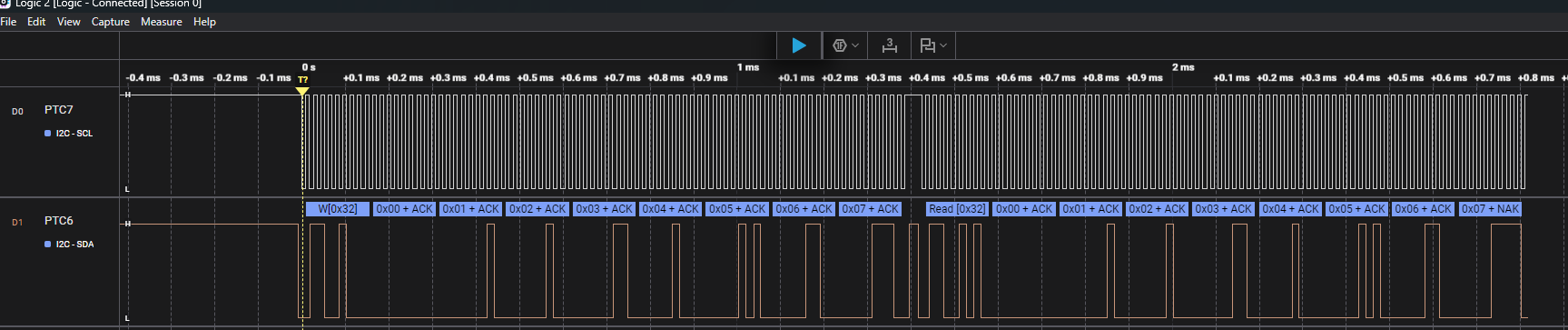Open the View menu
1568x330 pixels.
click(68, 22)
